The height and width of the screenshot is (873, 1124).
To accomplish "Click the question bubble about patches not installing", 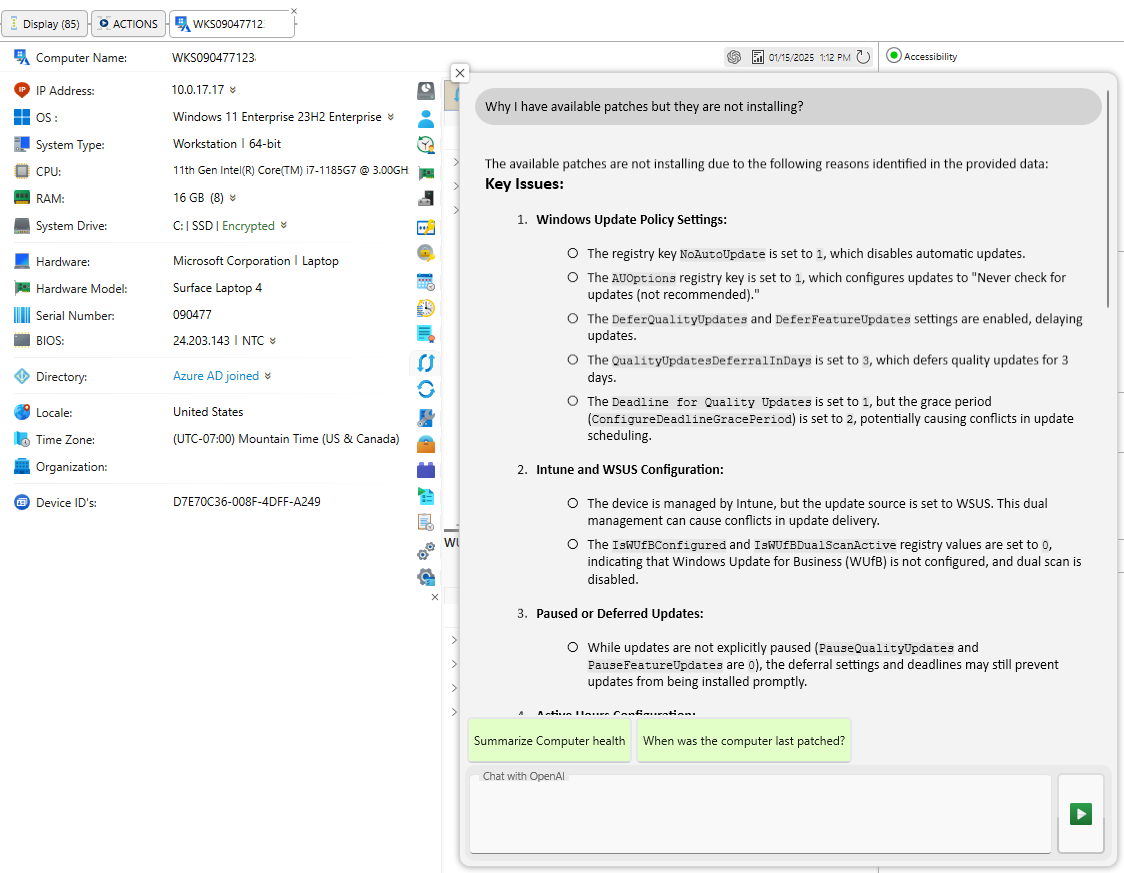I will [x=788, y=106].
